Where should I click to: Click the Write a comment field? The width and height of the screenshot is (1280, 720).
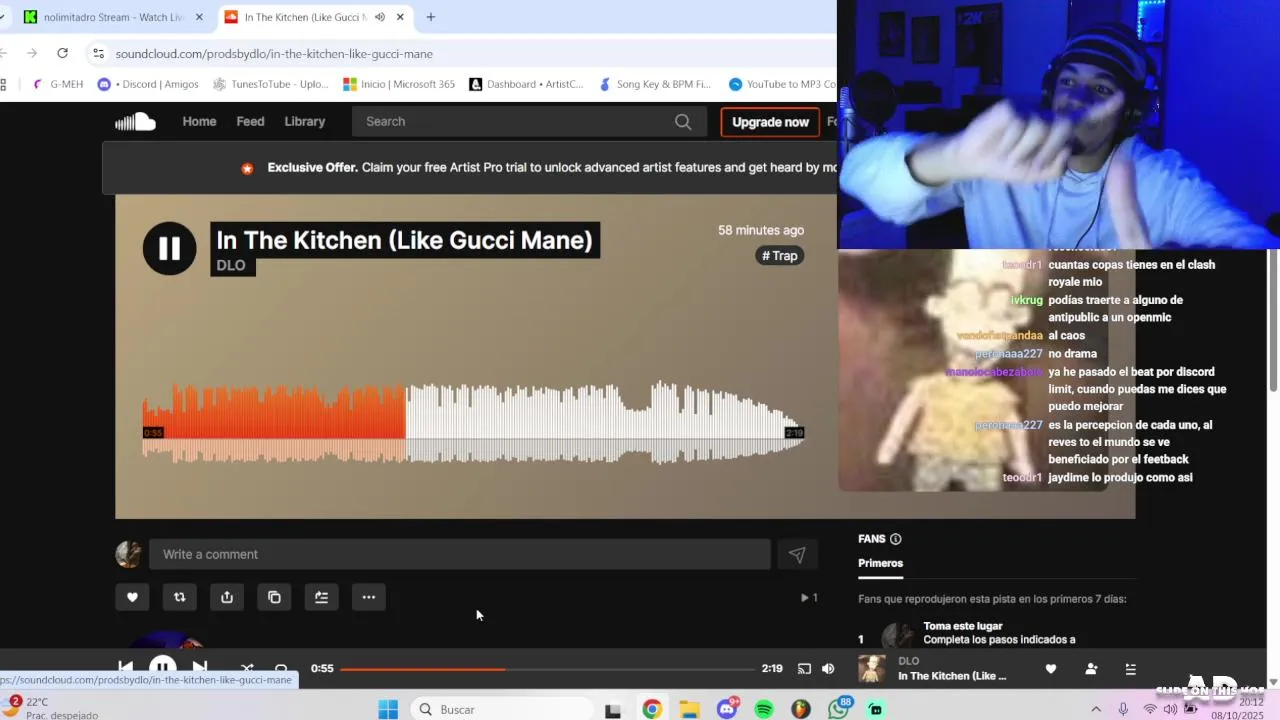coord(460,554)
